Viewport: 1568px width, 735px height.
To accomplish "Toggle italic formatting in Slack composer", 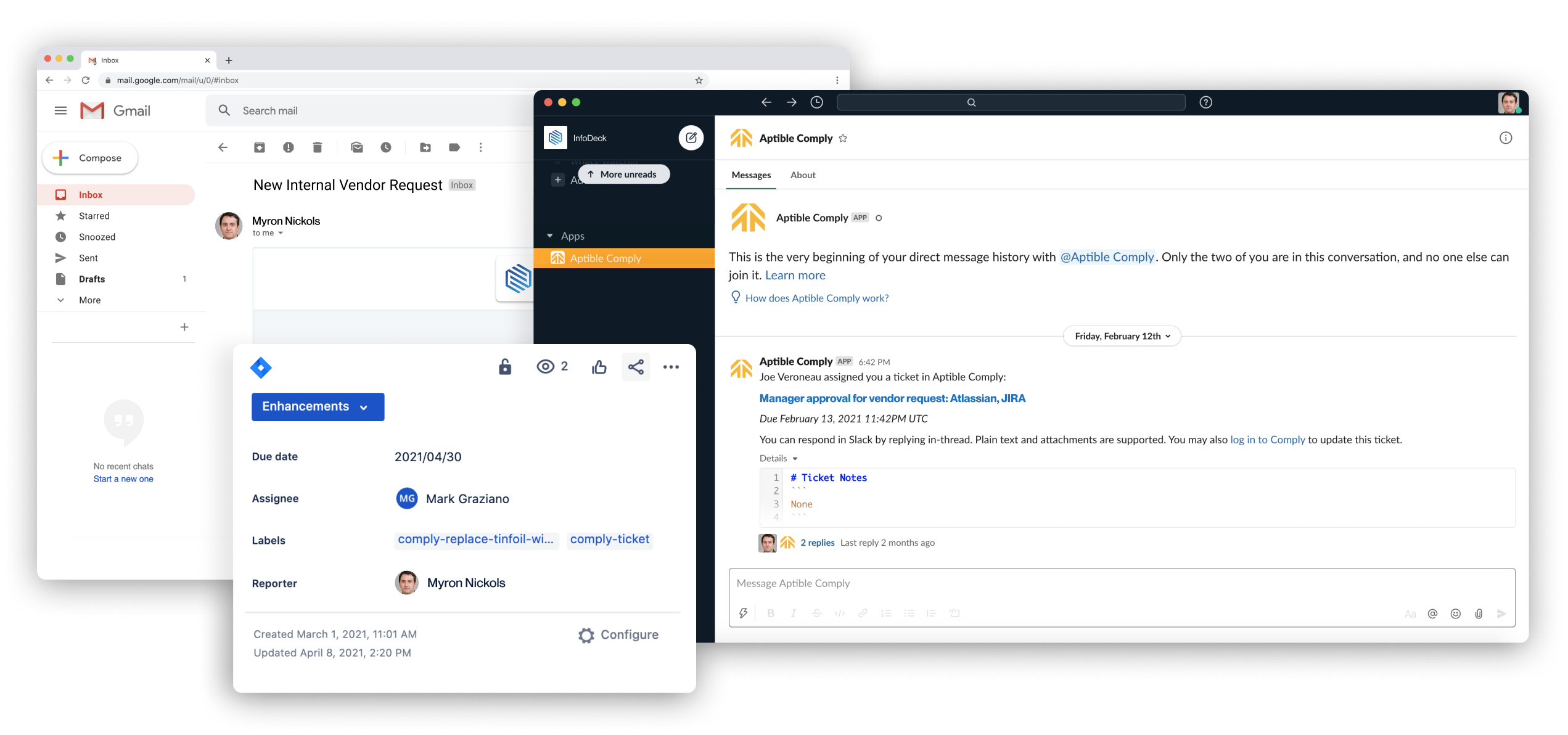I will 794,614.
